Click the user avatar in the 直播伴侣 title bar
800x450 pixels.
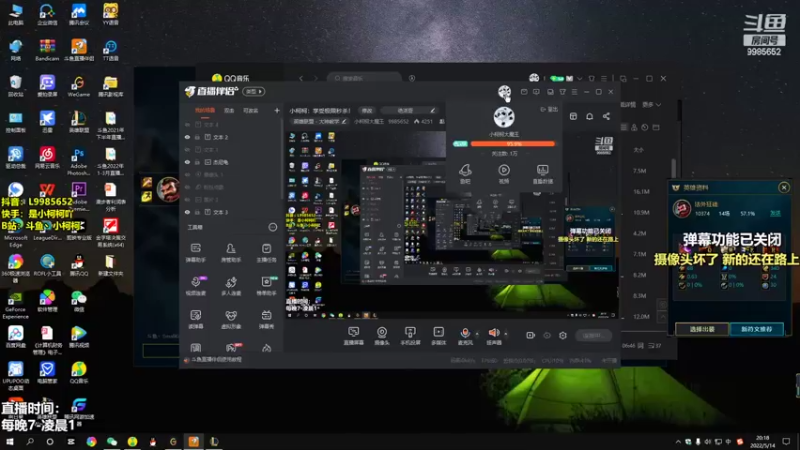pyautogui.click(x=504, y=92)
